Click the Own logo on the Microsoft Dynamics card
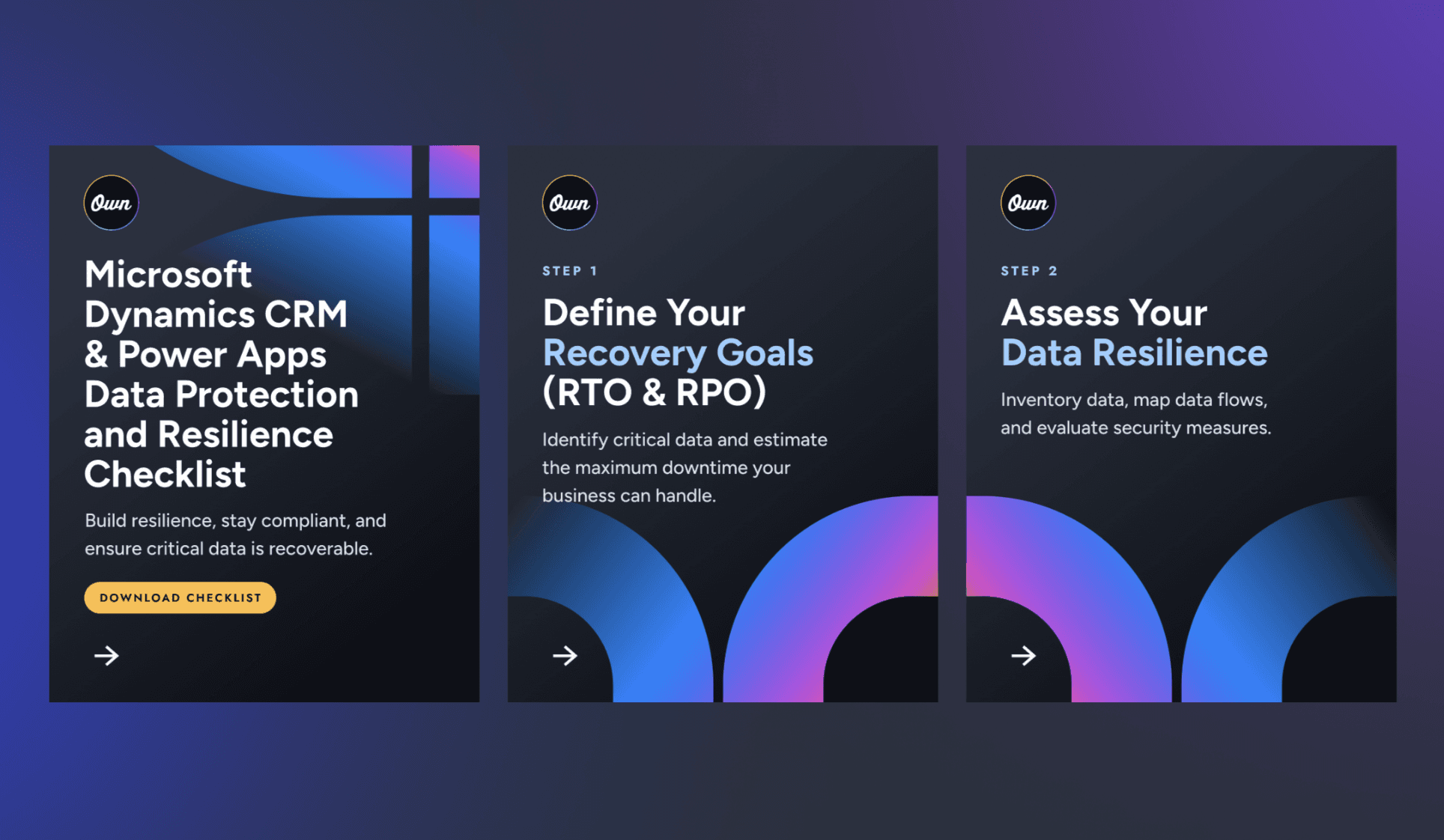The image size is (1444, 840). pos(111,203)
